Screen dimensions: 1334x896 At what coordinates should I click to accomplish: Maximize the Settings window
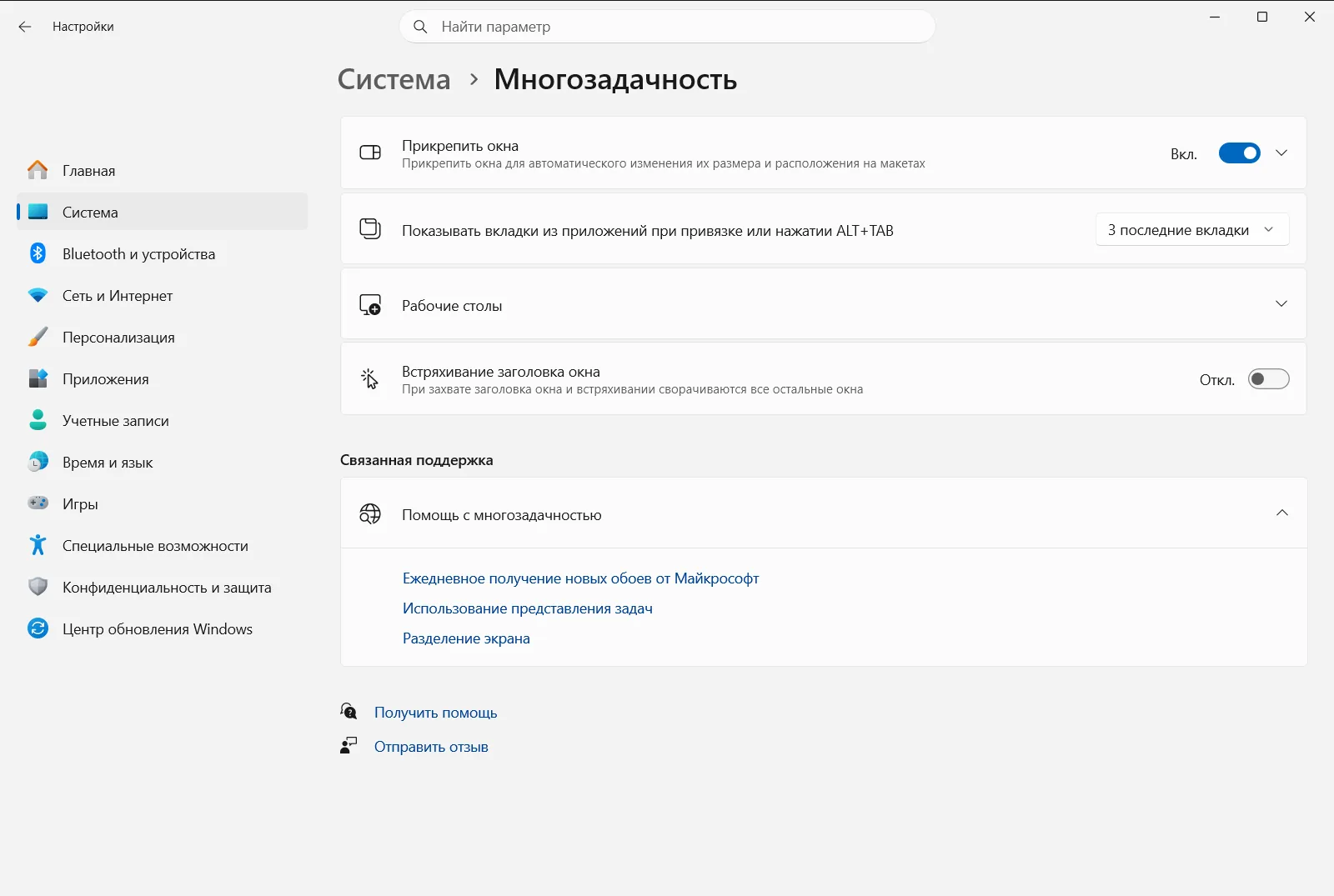pos(1262,17)
